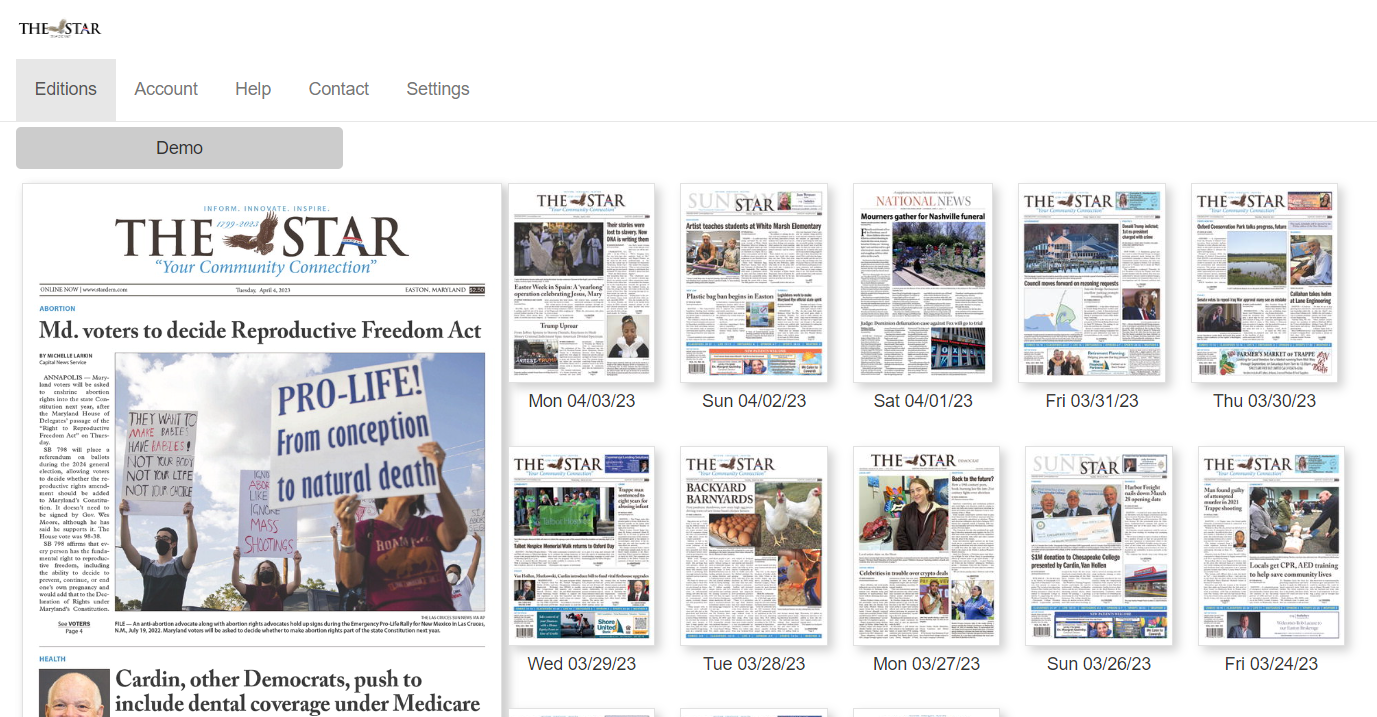Open the Help tab
Image resolution: width=1377 pixels, height=717 pixels.
(x=253, y=89)
